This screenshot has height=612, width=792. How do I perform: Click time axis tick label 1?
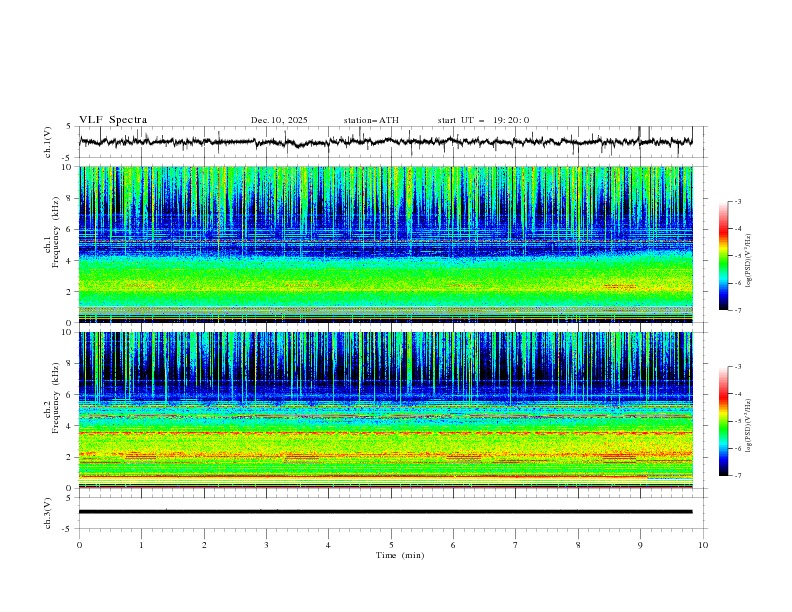[x=141, y=545]
